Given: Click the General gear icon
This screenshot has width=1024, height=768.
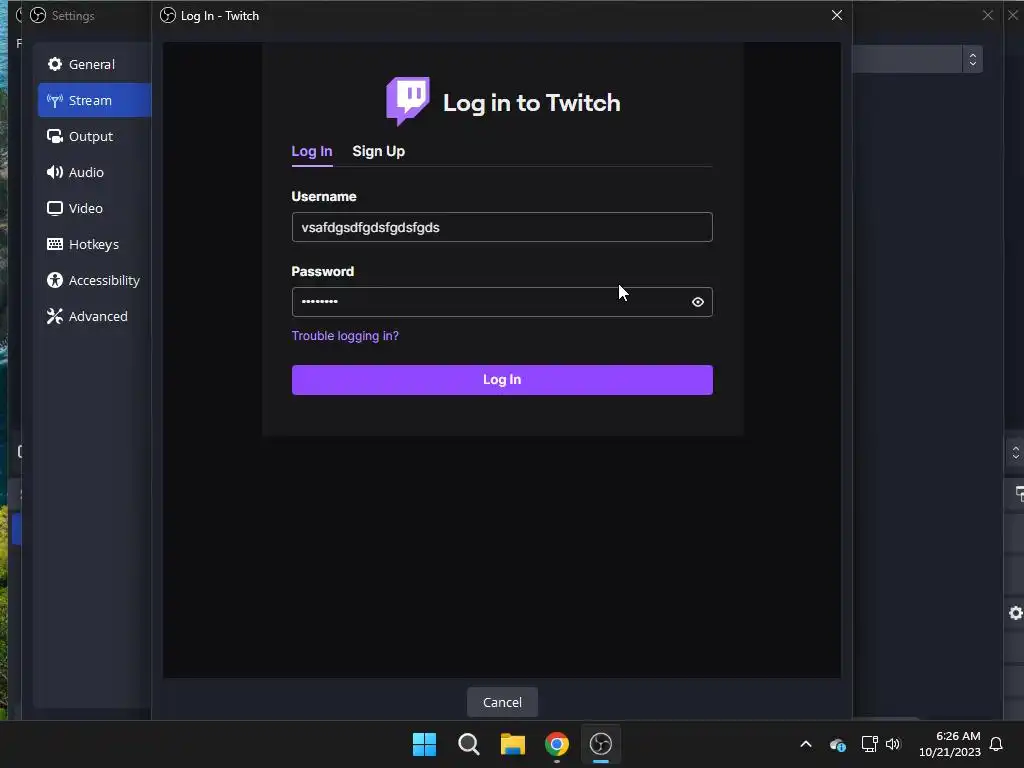Looking at the screenshot, I should tap(55, 64).
